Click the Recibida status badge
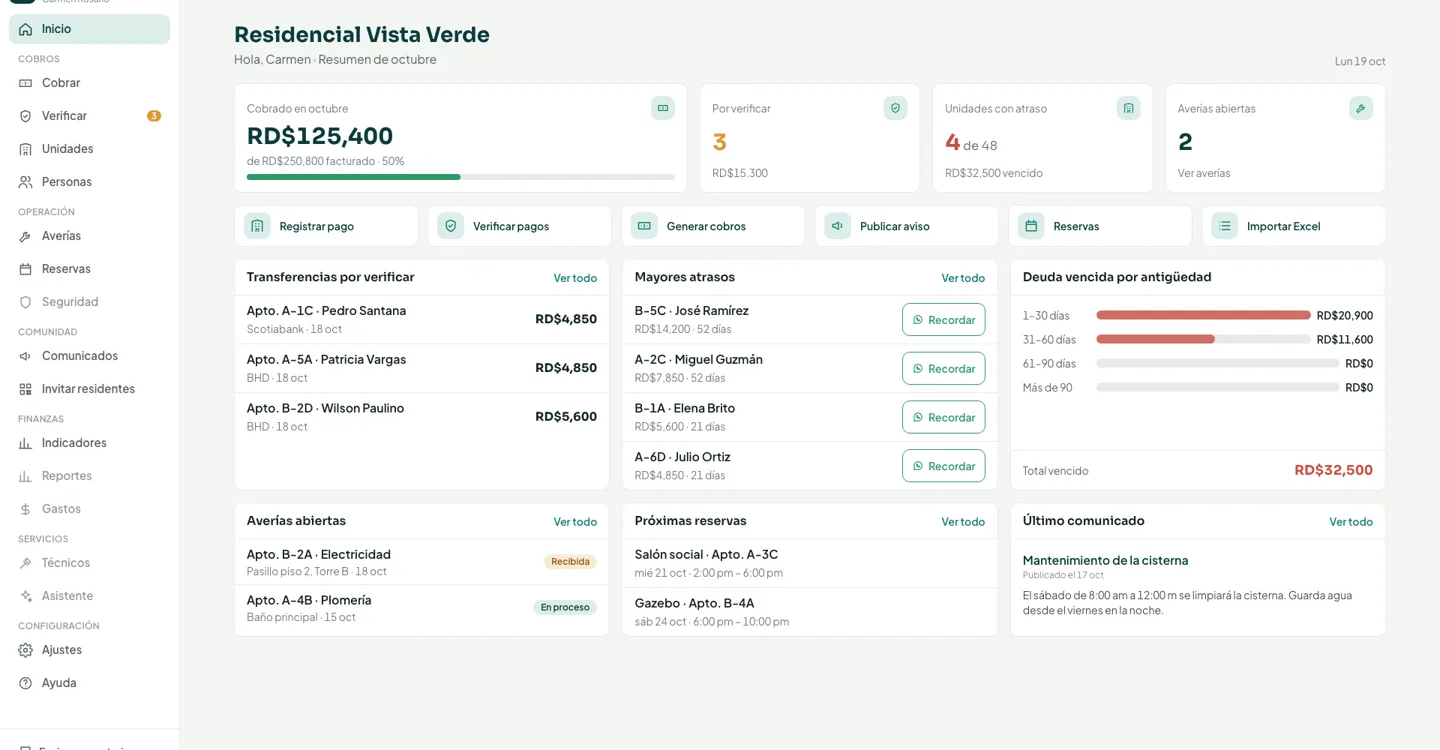The width and height of the screenshot is (1440, 750). pos(570,562)
